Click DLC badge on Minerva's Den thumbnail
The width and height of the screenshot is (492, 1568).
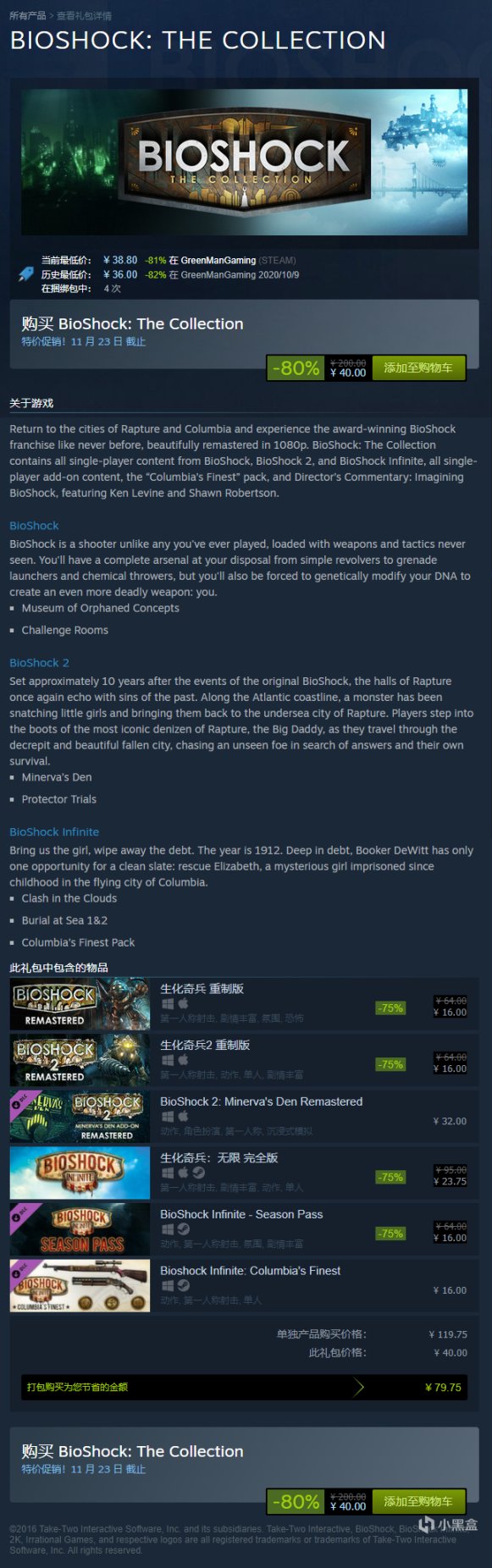pos(19,1102)
